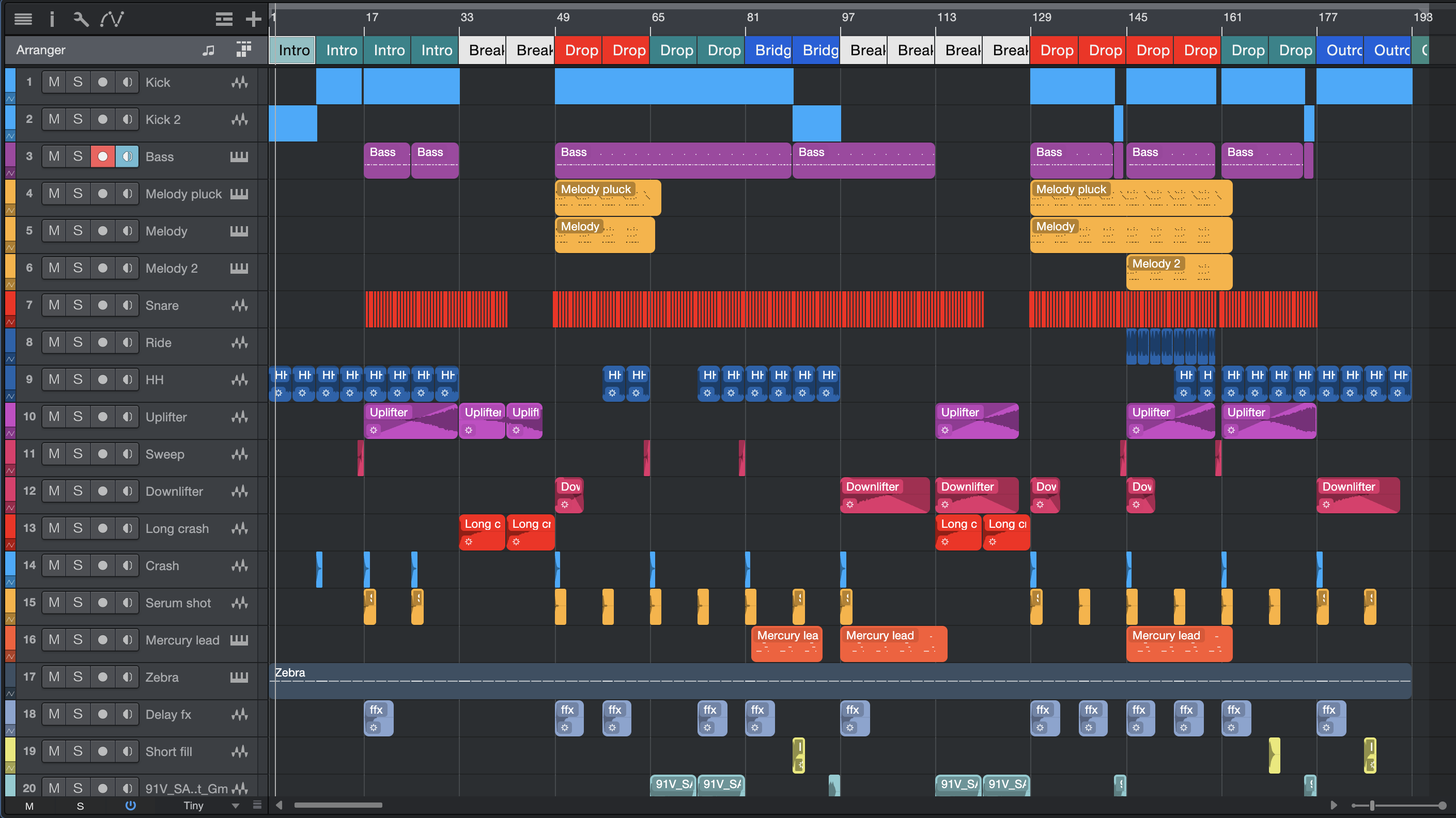Solo the HH track
1456x818 pixels.
coord(78,380)
